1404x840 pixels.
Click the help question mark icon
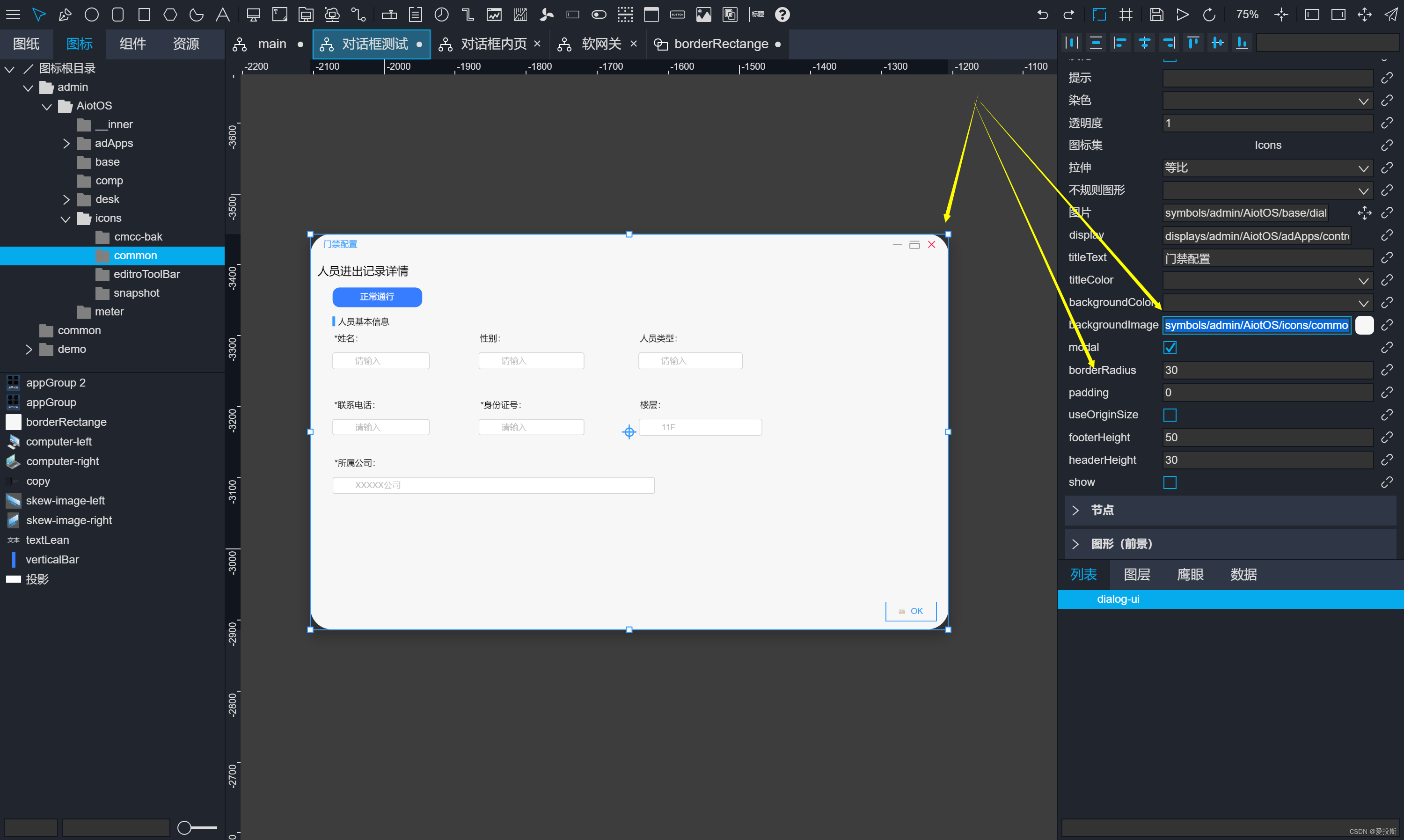click(x=782, y=15)
